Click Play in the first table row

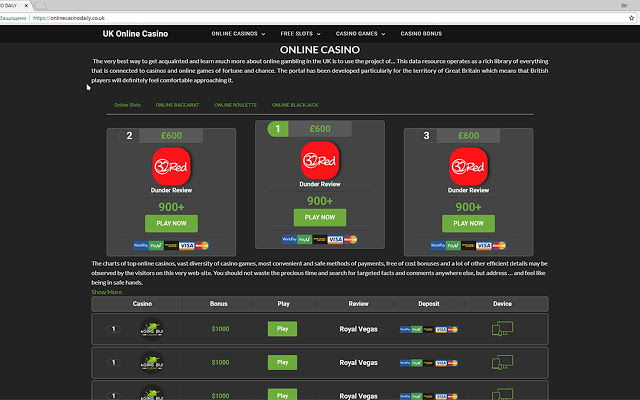282,329
